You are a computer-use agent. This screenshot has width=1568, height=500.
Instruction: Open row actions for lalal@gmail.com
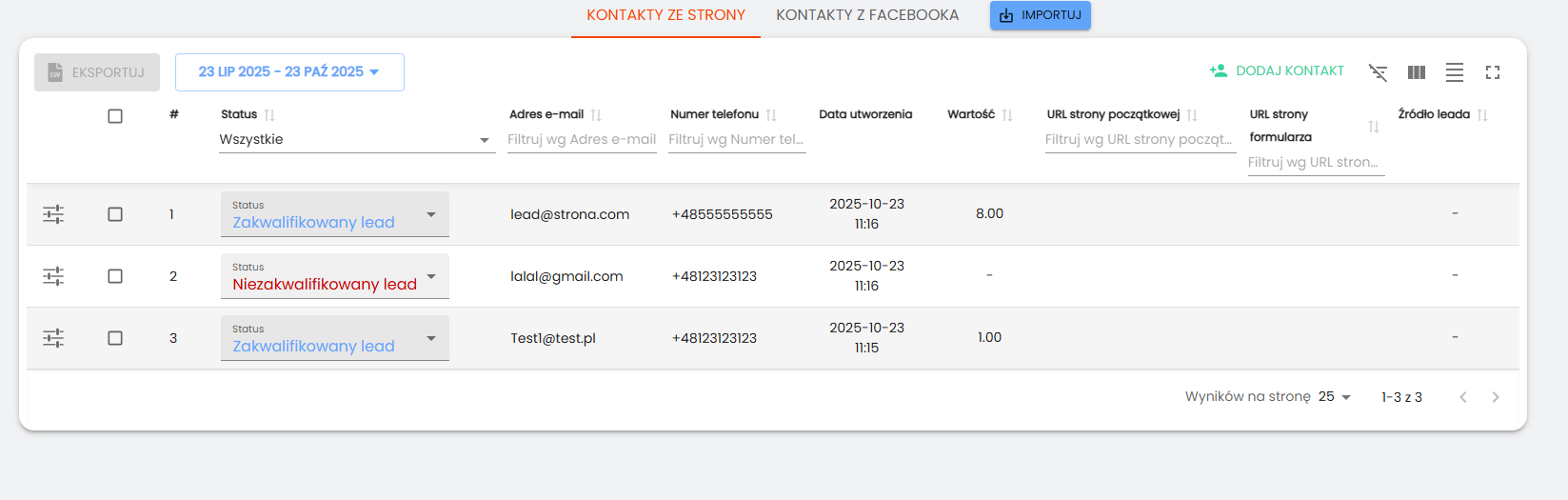53,276
